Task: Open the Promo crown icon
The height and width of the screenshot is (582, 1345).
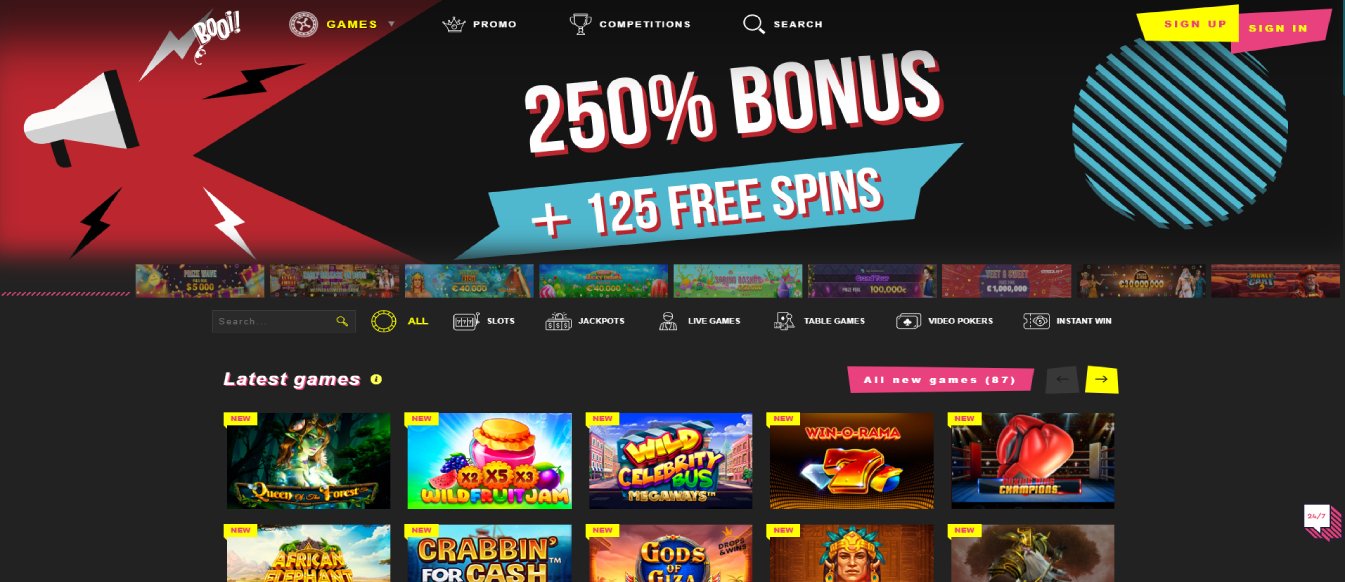Action: pyautogui.click(x=455, y=24)
